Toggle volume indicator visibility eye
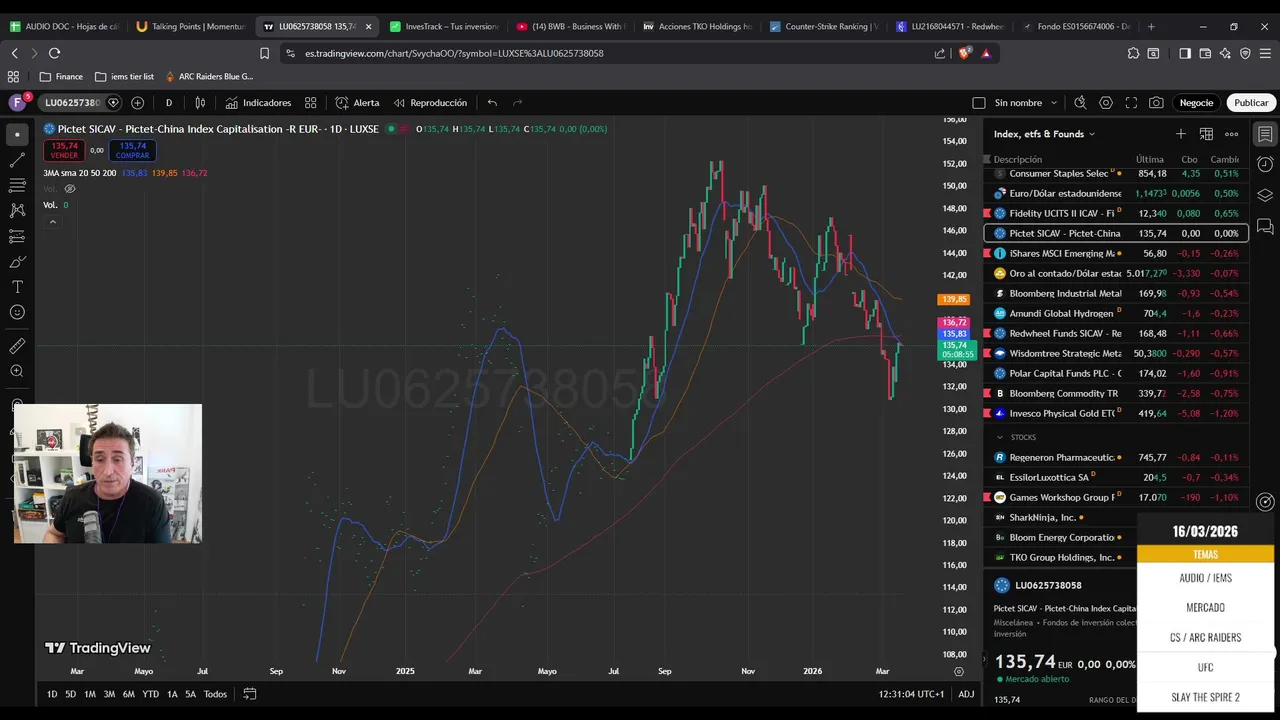The height and width of the screenshot is (720, 1280). click(x=70, y=189)
